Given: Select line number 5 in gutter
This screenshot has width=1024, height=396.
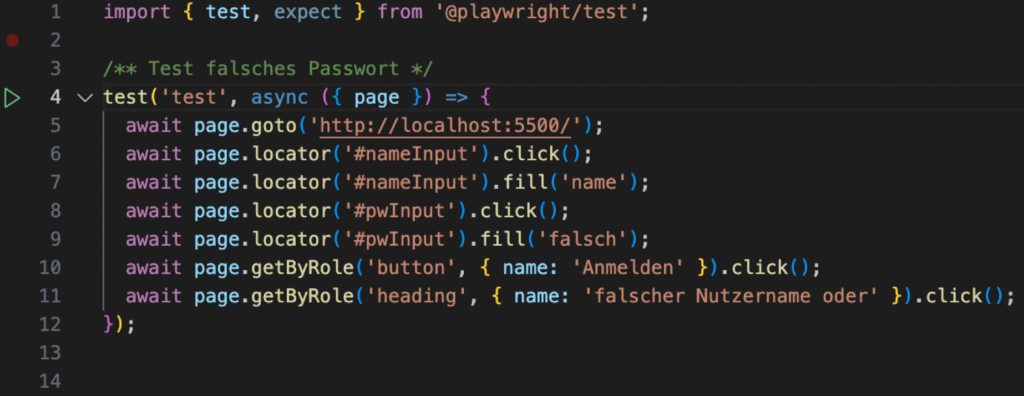Looking at the screenshot, I should click(55, 125).
